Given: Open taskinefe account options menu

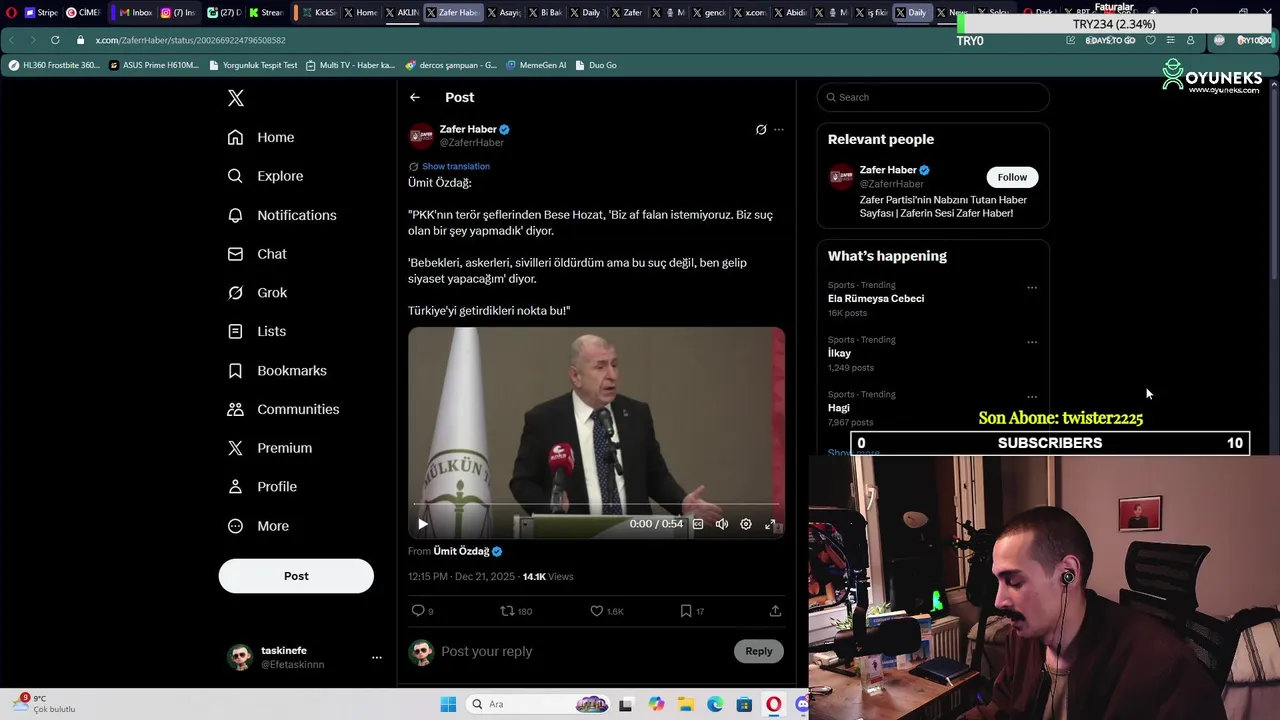Looking at the screenshot, I should coord(377,657).
